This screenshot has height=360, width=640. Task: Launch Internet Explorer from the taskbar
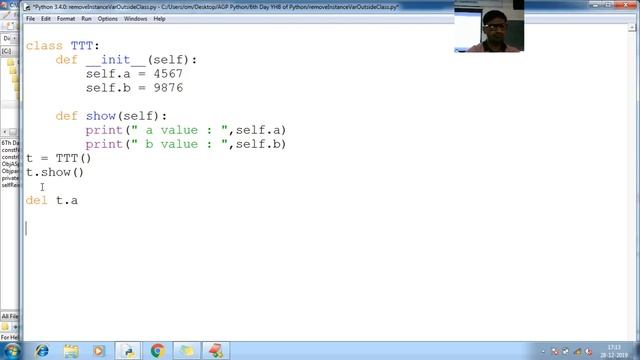tap(42, 351)
